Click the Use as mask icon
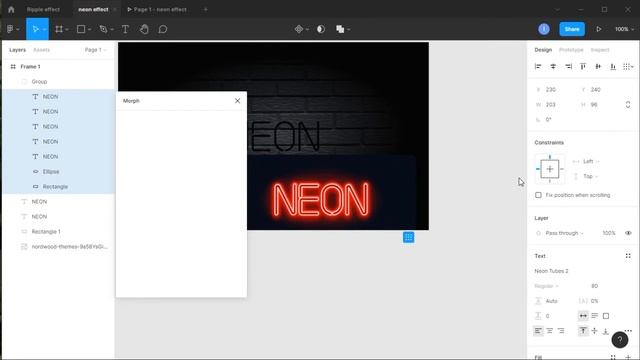The image size is (640, 360). [321, 29]
